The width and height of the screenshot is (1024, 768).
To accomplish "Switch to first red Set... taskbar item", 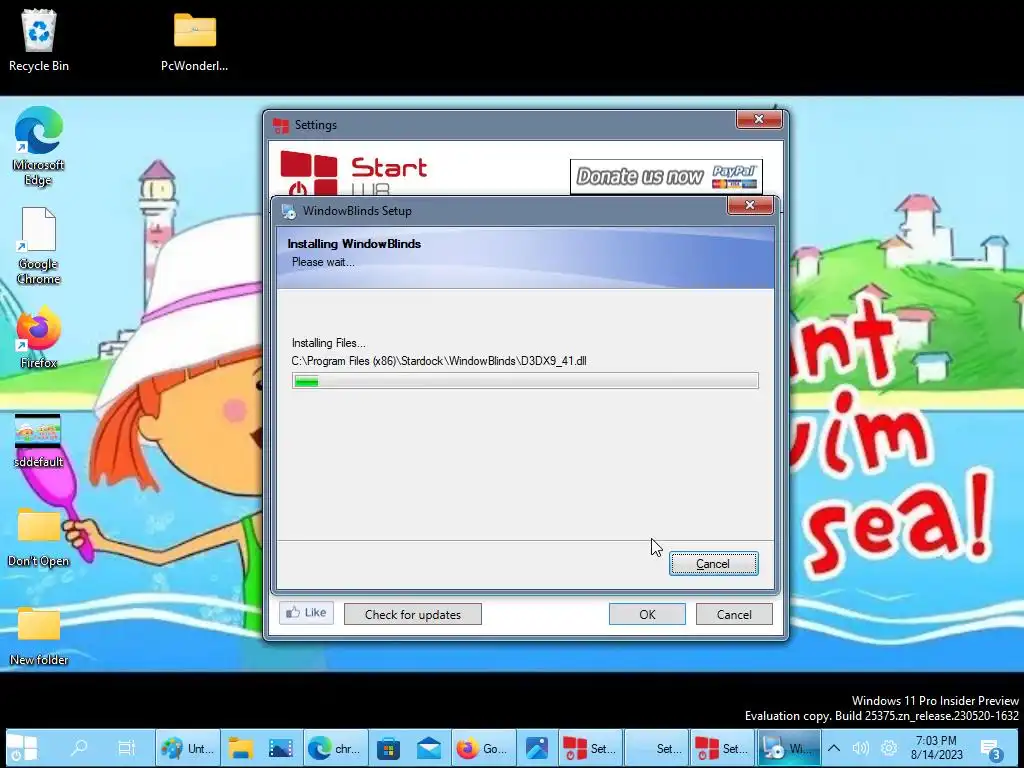I will (x=590, y=748).
